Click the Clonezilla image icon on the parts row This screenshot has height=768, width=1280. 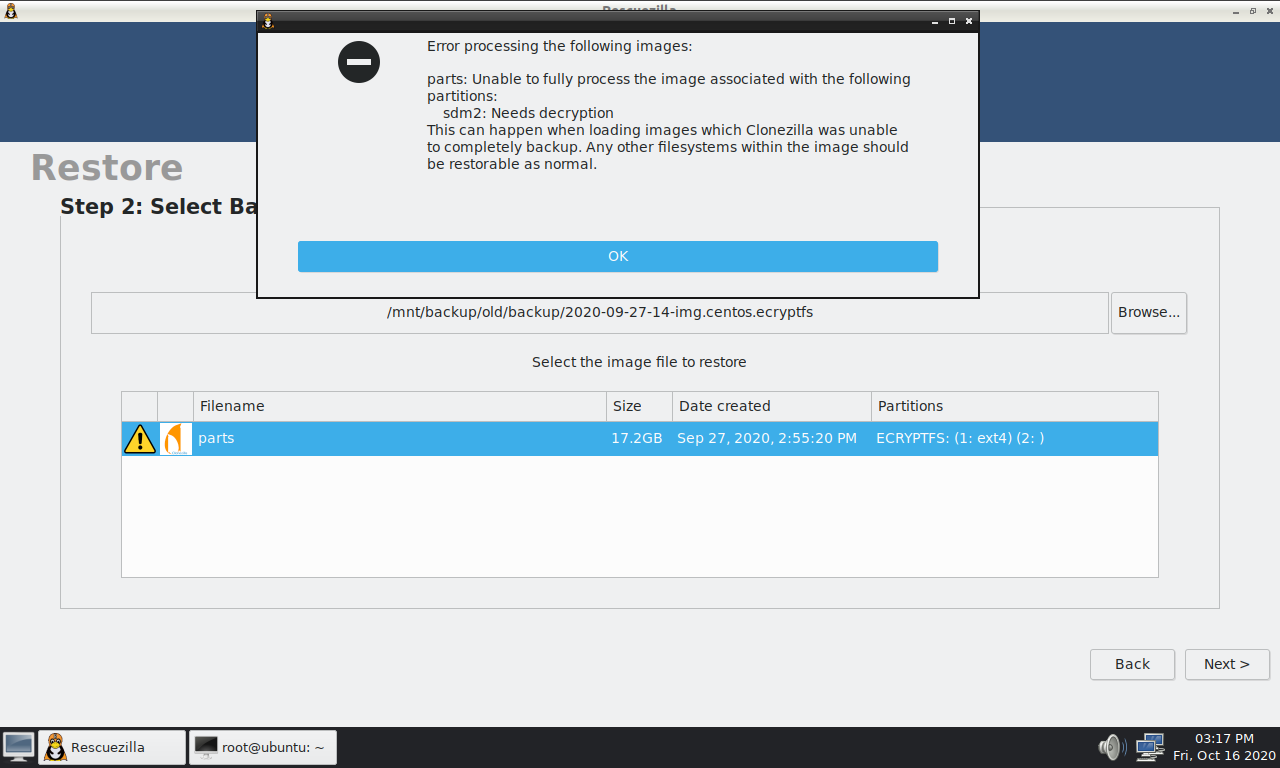173,438
